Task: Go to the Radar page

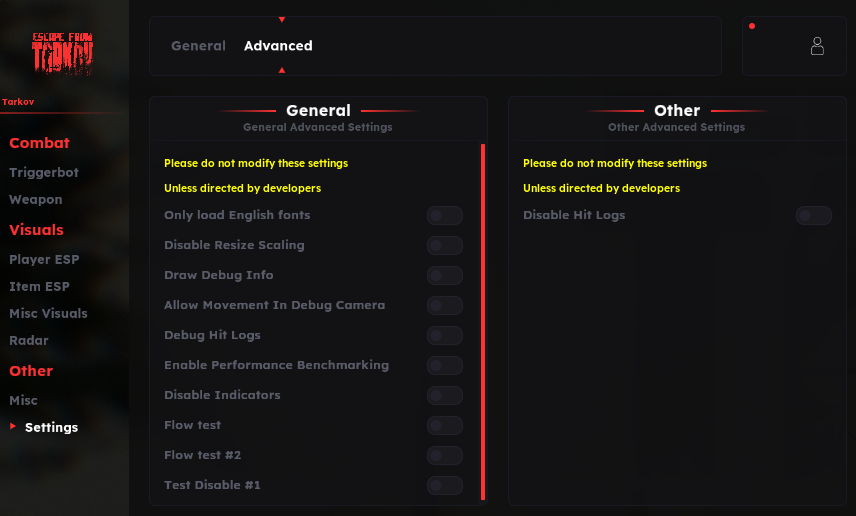Action: point(29,340)
